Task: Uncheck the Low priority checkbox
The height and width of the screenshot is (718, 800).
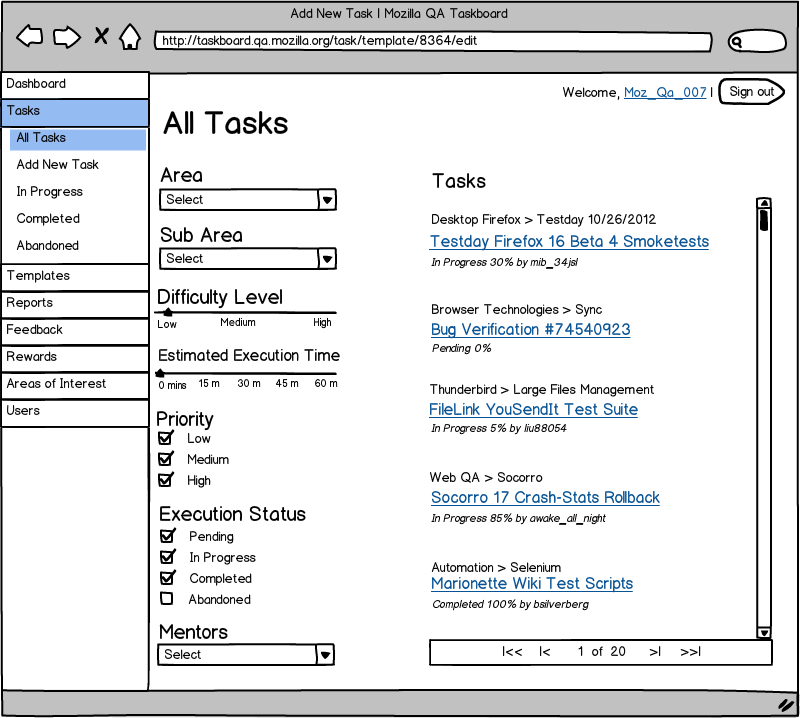Action: pyautogui.click(x=166, y=437)
